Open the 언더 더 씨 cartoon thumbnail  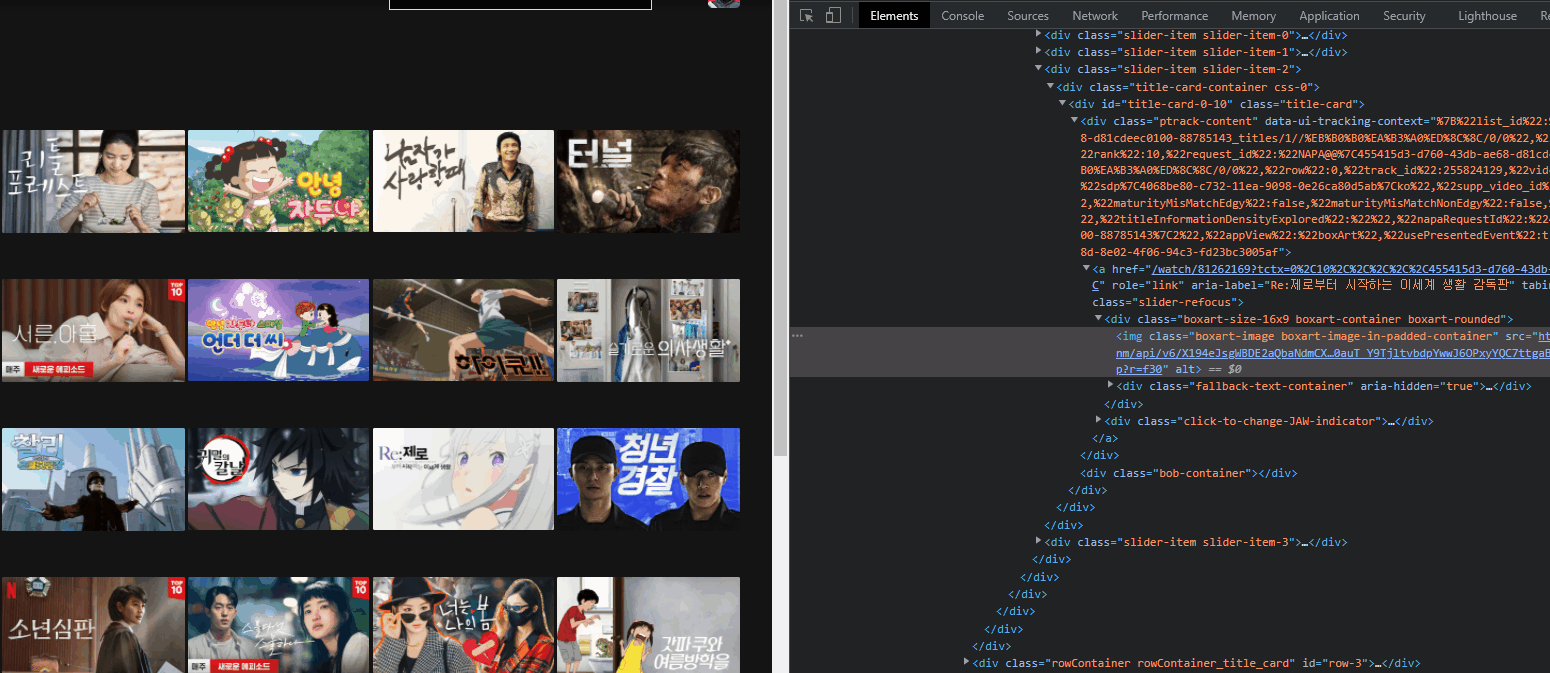(279, 330)
